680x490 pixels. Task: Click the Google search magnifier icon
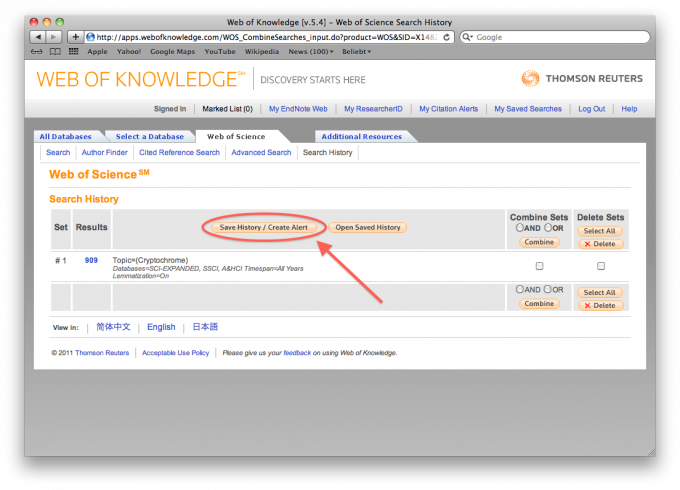click(467, 37)
